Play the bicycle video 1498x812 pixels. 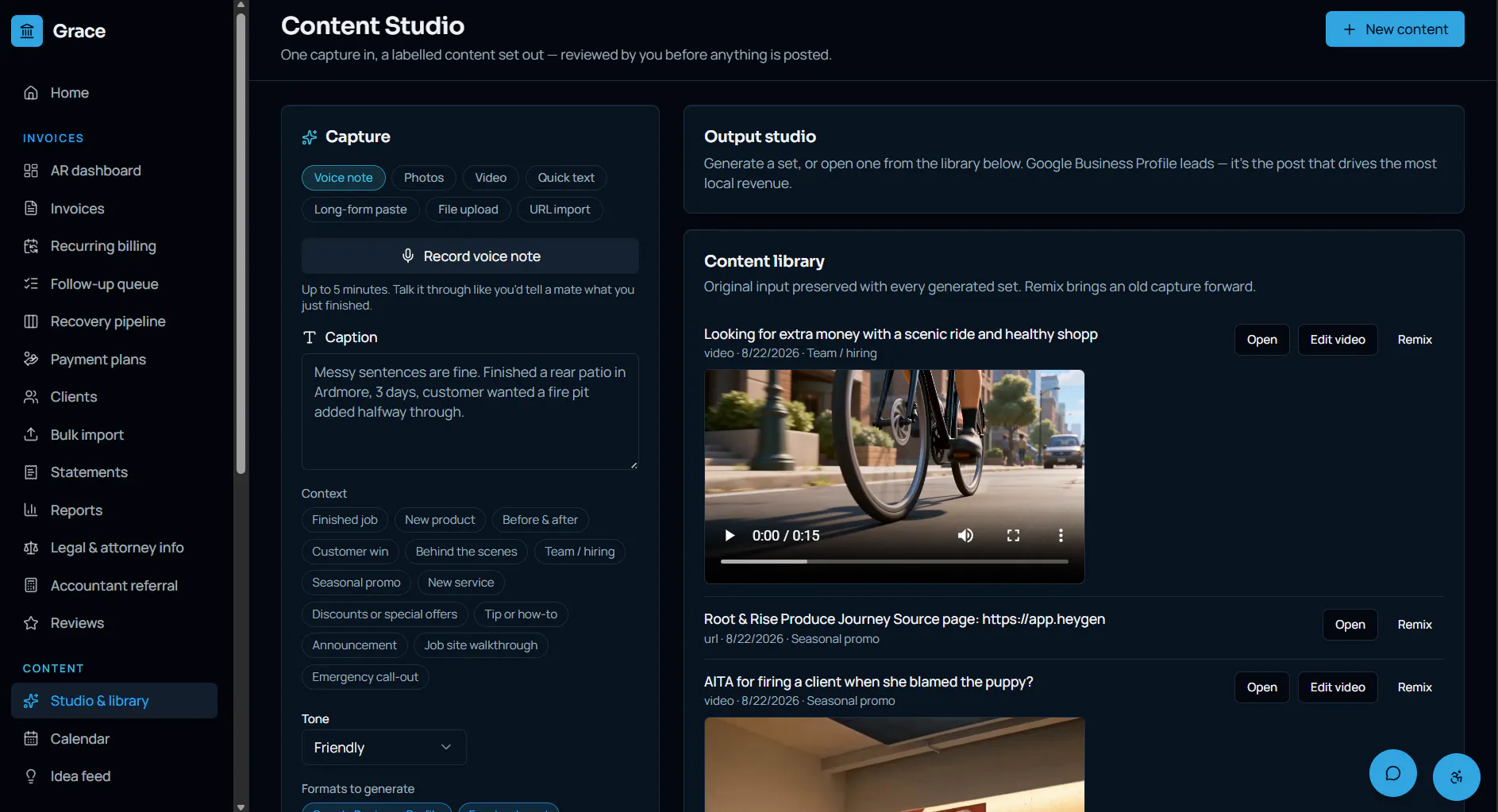(730, 536)
